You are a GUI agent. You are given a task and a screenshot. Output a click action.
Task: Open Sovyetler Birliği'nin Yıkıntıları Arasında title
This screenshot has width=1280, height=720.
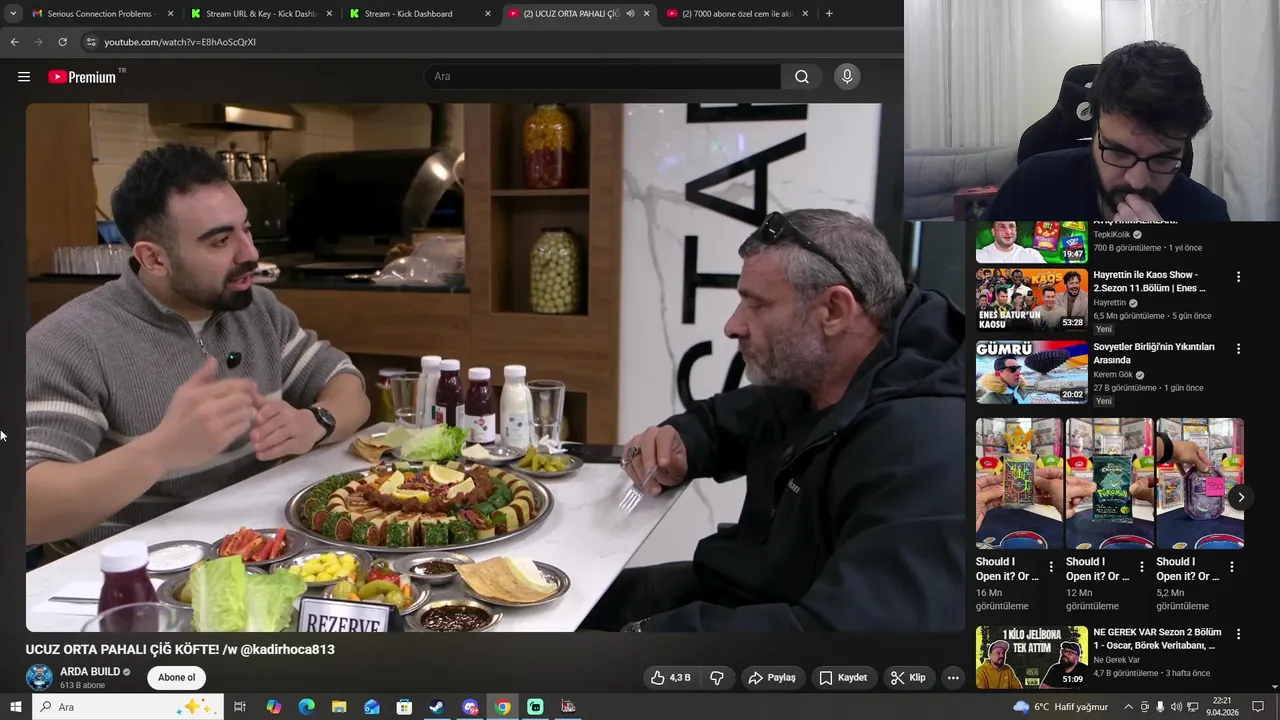[x=1154, y=353]
